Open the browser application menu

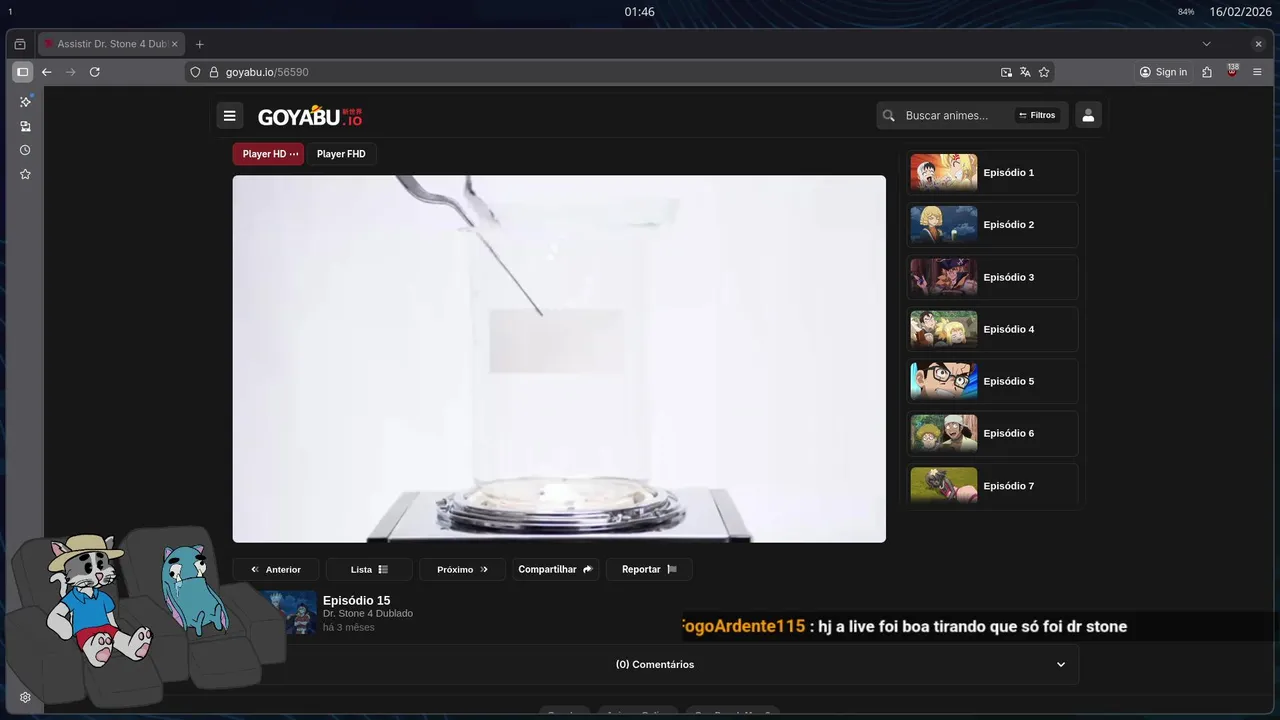coord(1258,72)
